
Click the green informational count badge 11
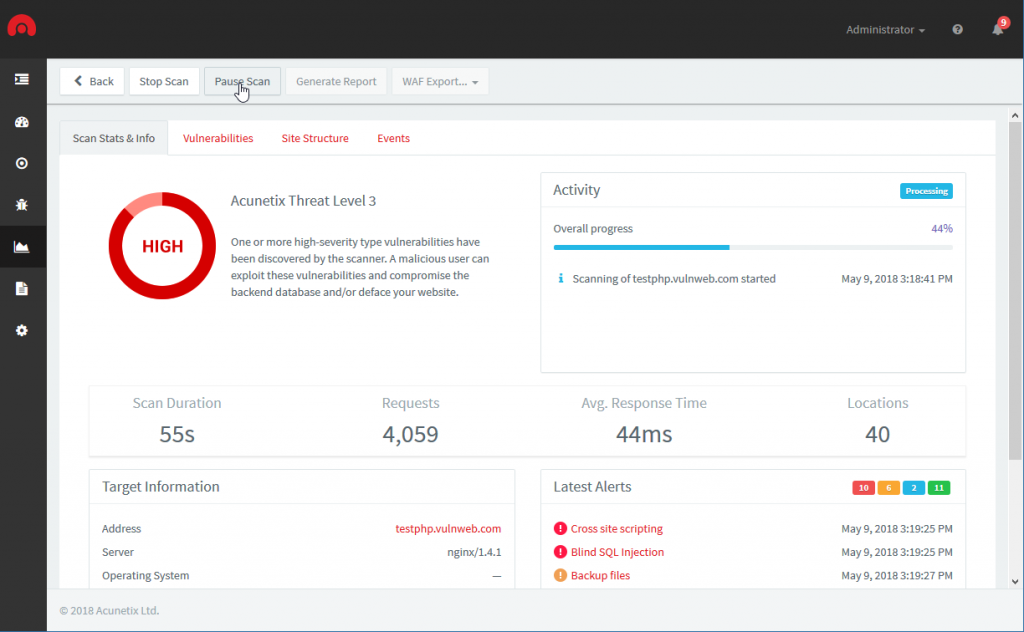point(939,488)
